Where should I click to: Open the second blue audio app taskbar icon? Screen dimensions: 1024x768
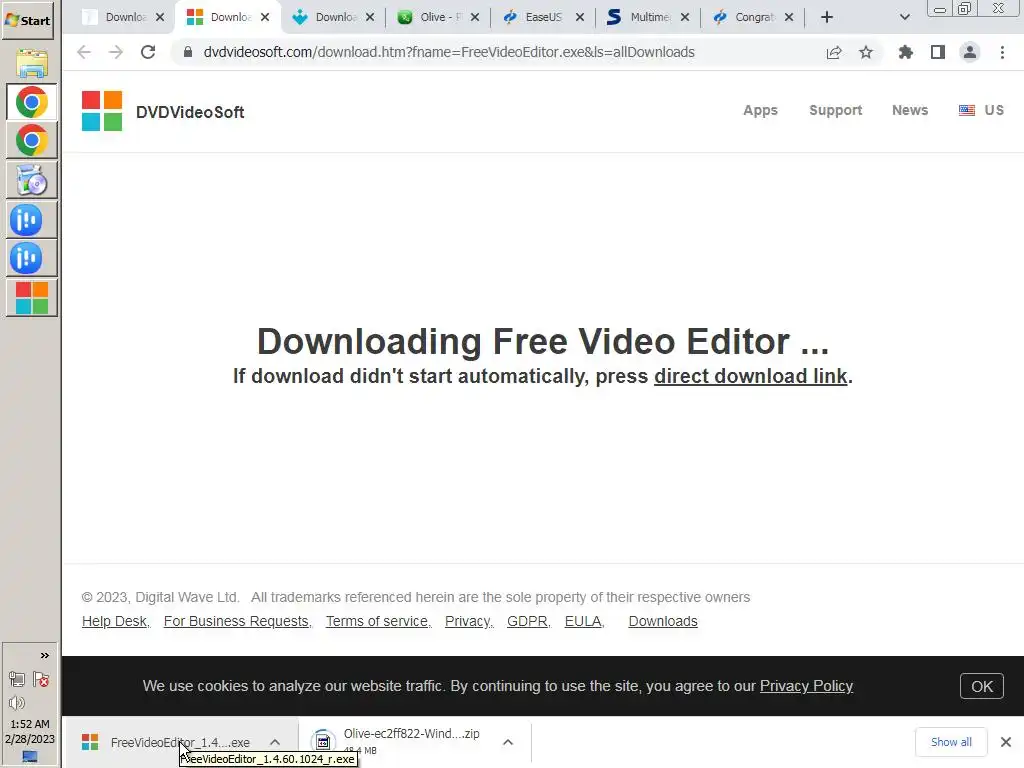pyautogui.click(x=31, y=258)
